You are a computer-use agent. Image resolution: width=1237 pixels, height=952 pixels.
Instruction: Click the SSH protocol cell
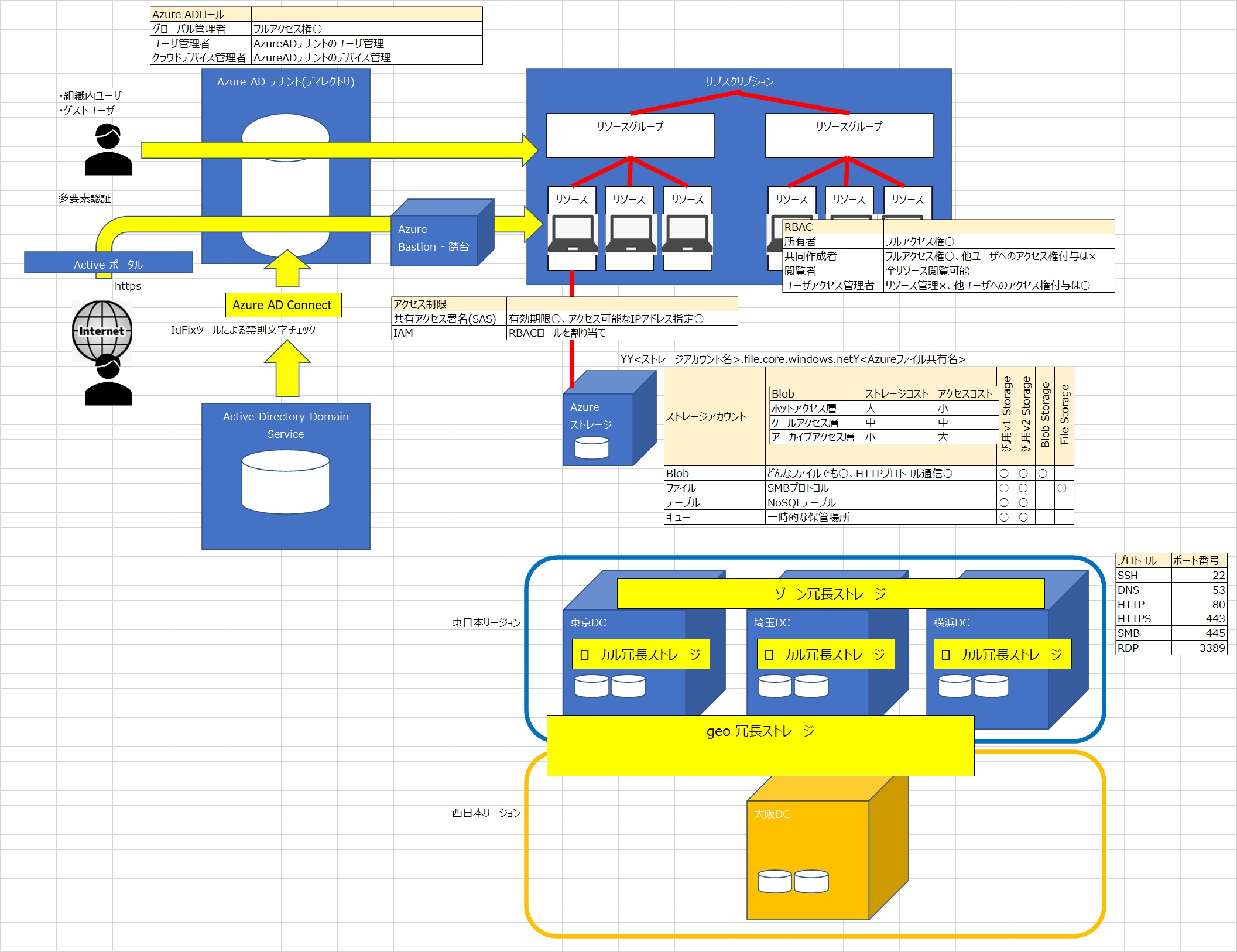click(x=1143, y=575)
